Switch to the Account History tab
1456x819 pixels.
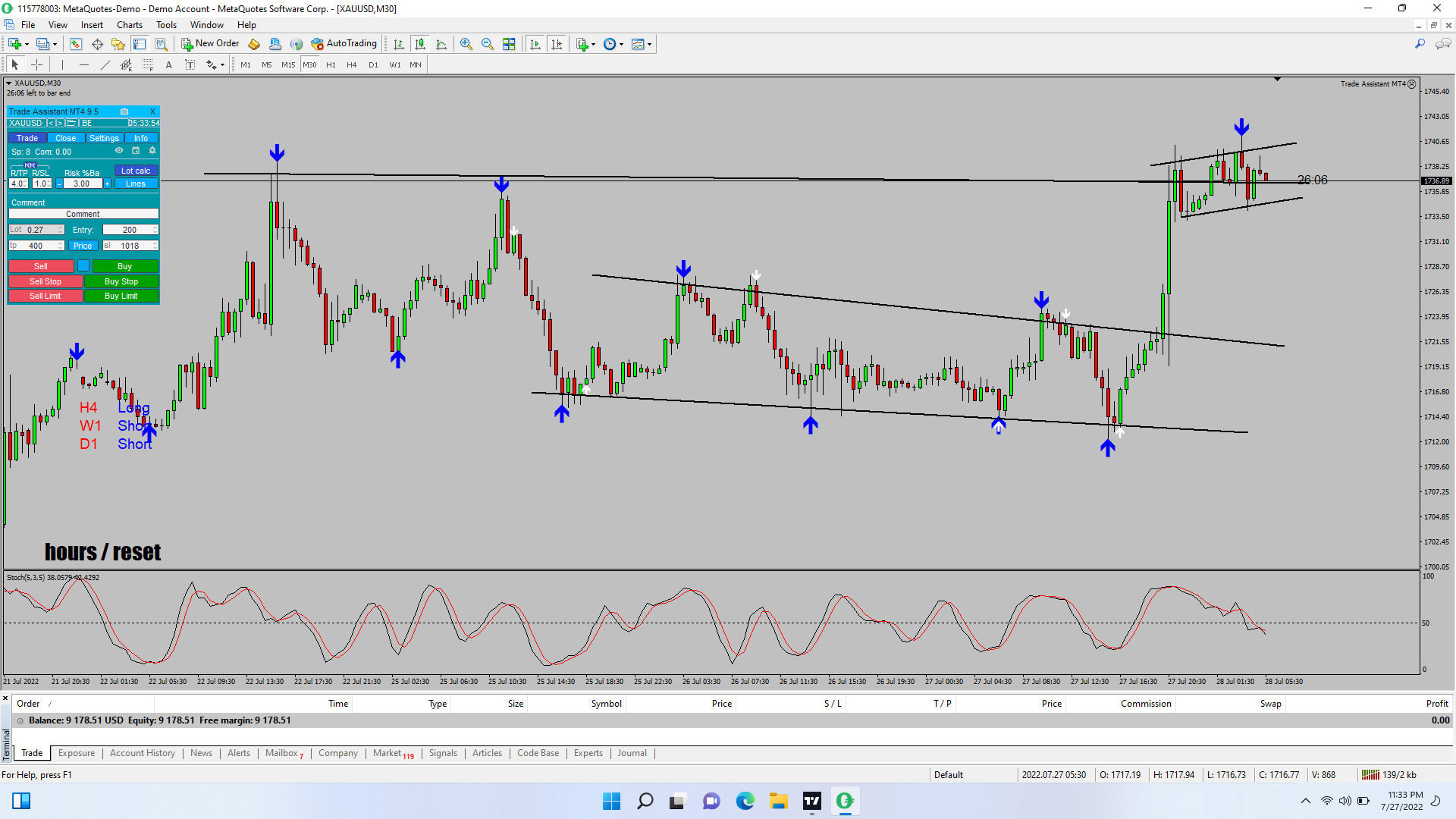(142, 753)
